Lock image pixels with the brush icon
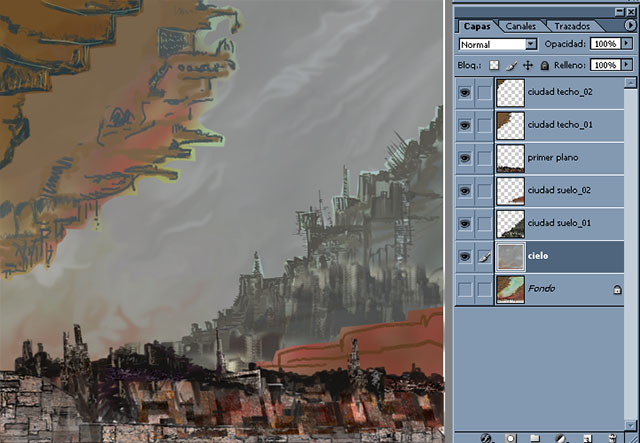Screen dimensions: 640x443 click(511, 65)
